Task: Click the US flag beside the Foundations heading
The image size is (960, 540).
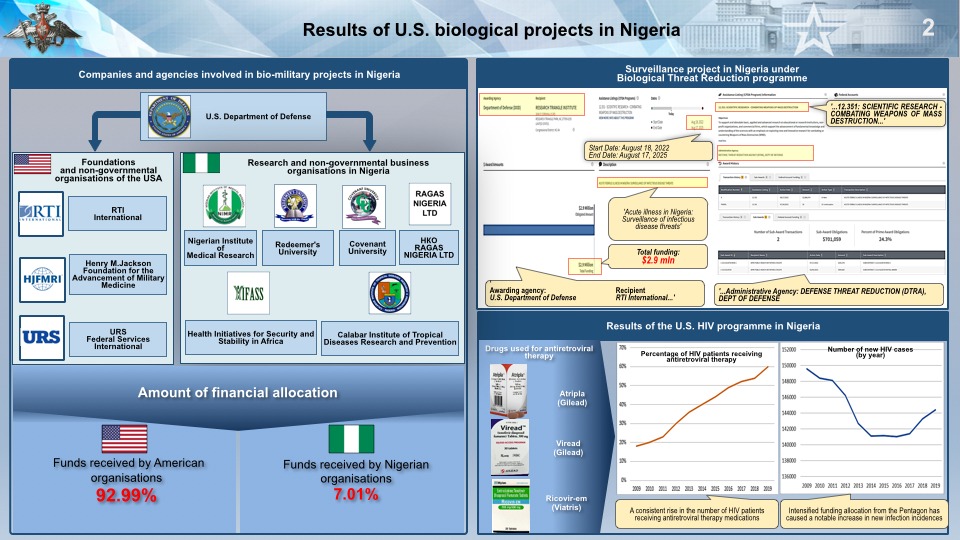Action: [32, 165]
